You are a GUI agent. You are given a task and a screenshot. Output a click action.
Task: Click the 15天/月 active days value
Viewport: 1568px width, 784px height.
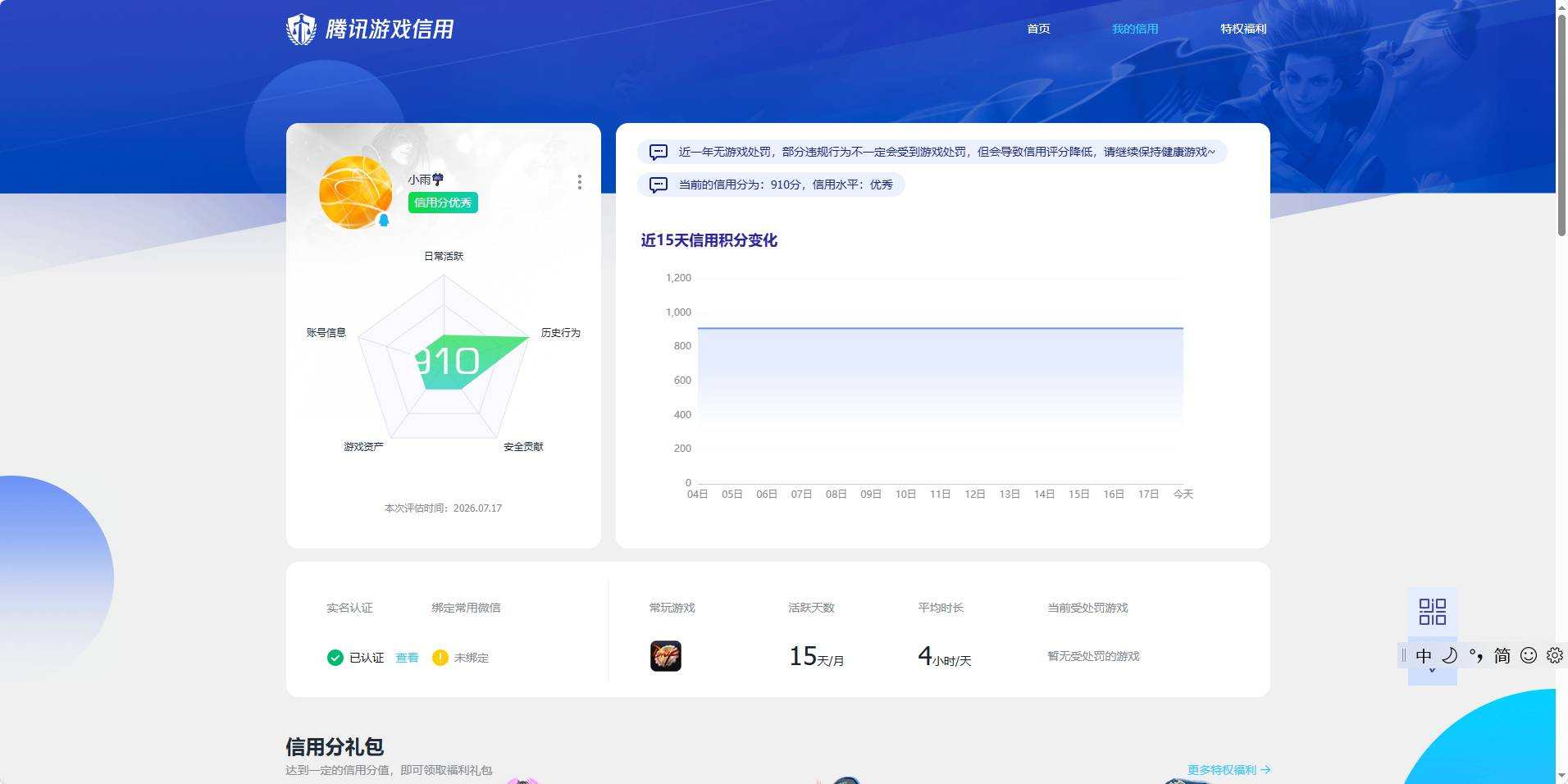click(x=817, y=657)
